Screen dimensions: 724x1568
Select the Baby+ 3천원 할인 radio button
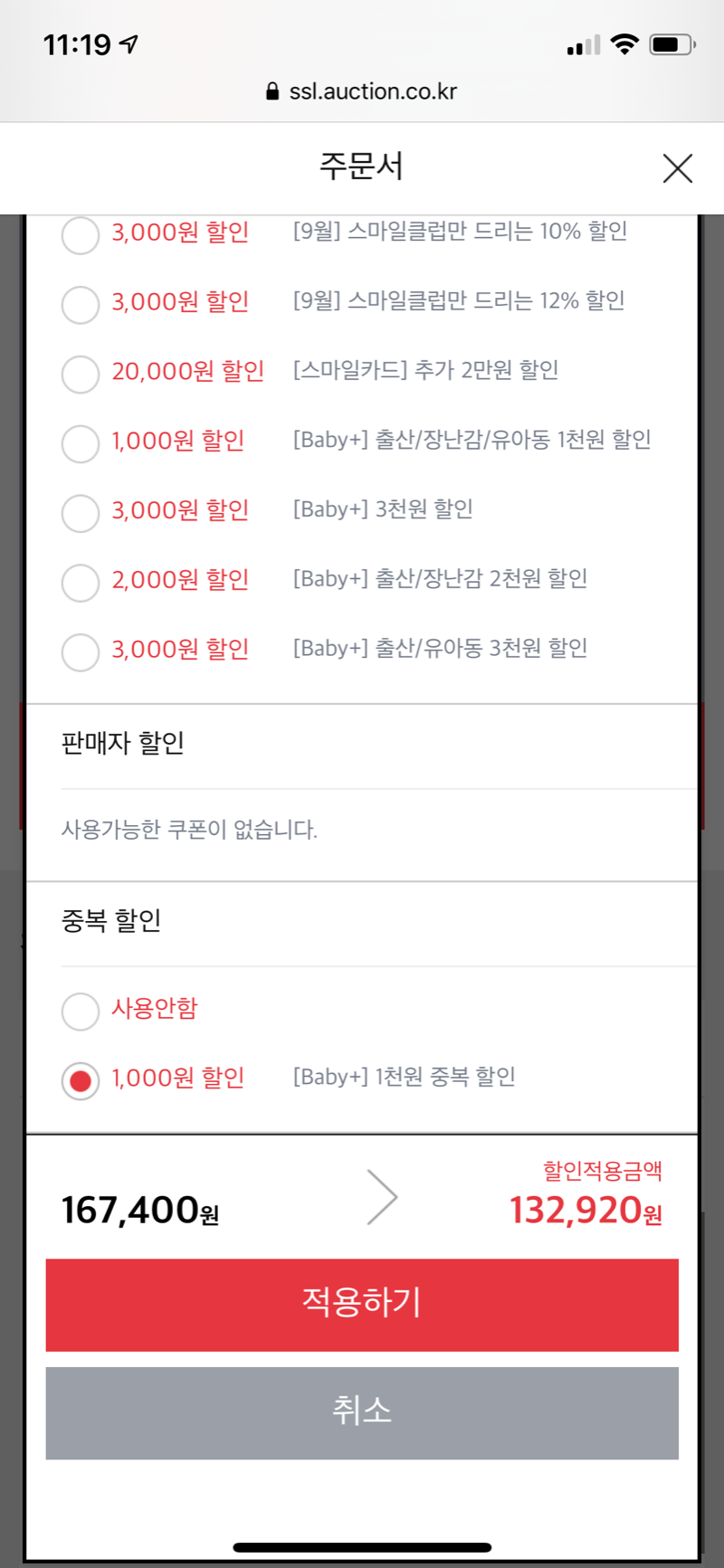coord(81,513)
